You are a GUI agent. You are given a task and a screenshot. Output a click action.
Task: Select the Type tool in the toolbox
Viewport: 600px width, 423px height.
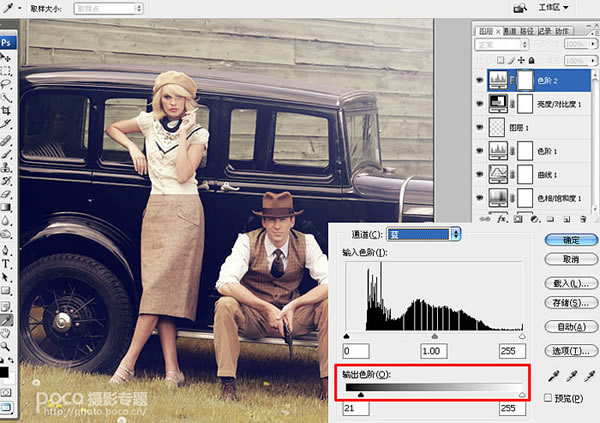coord(6,264)
